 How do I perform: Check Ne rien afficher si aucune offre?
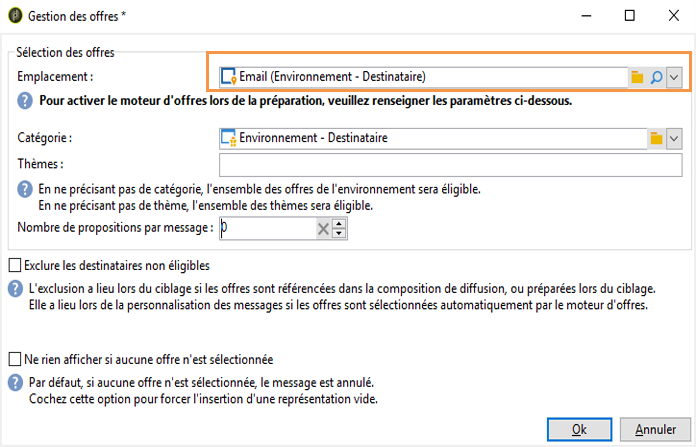coord(15,359)
